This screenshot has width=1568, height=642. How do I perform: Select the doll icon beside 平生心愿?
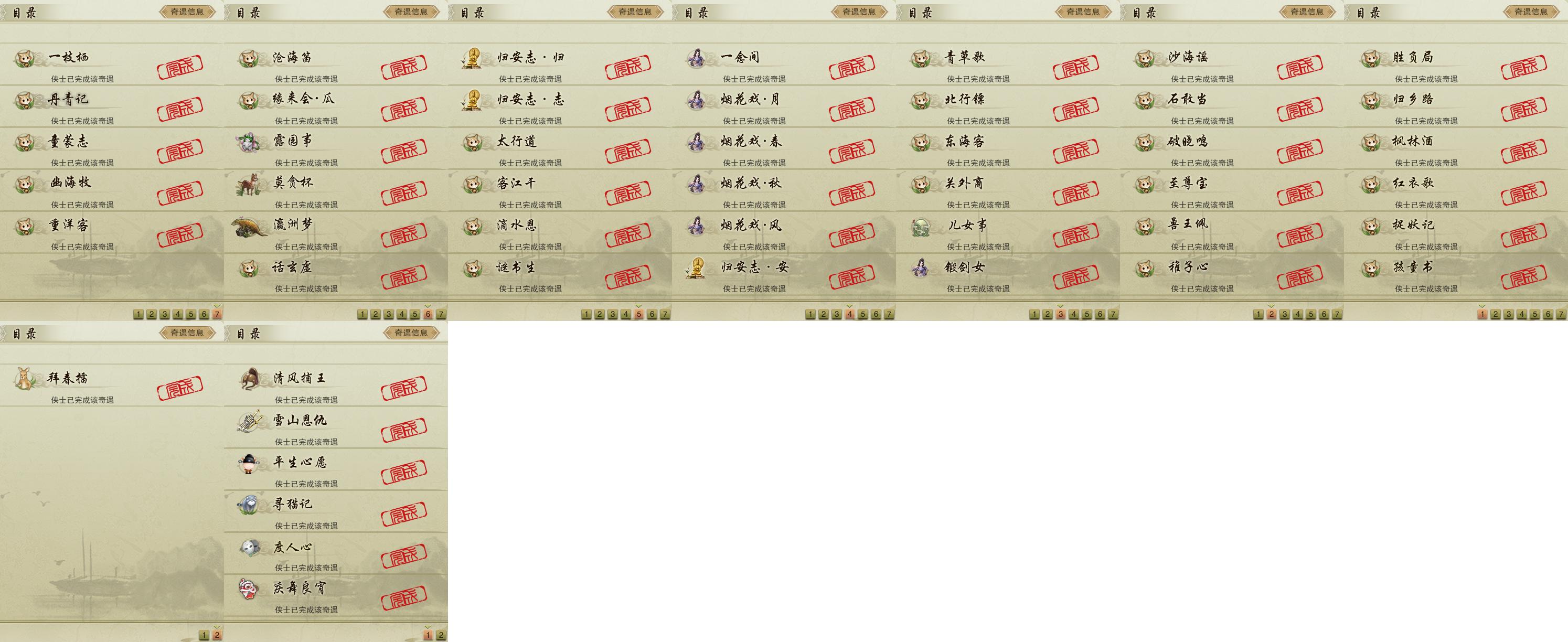click(x=250, y=464)
